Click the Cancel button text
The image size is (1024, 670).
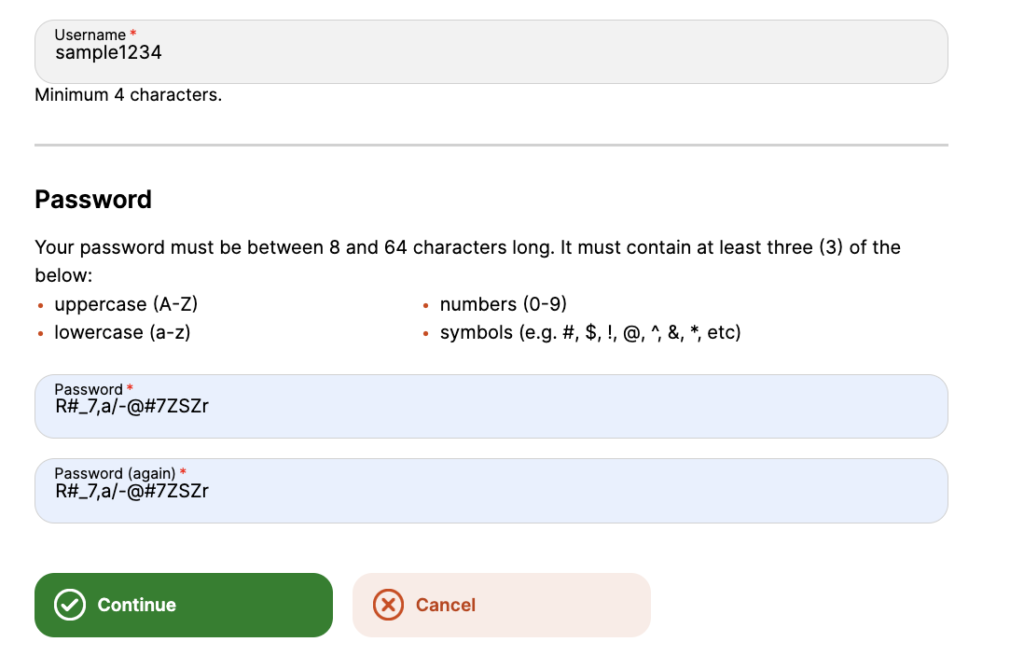tap(445, 605)
